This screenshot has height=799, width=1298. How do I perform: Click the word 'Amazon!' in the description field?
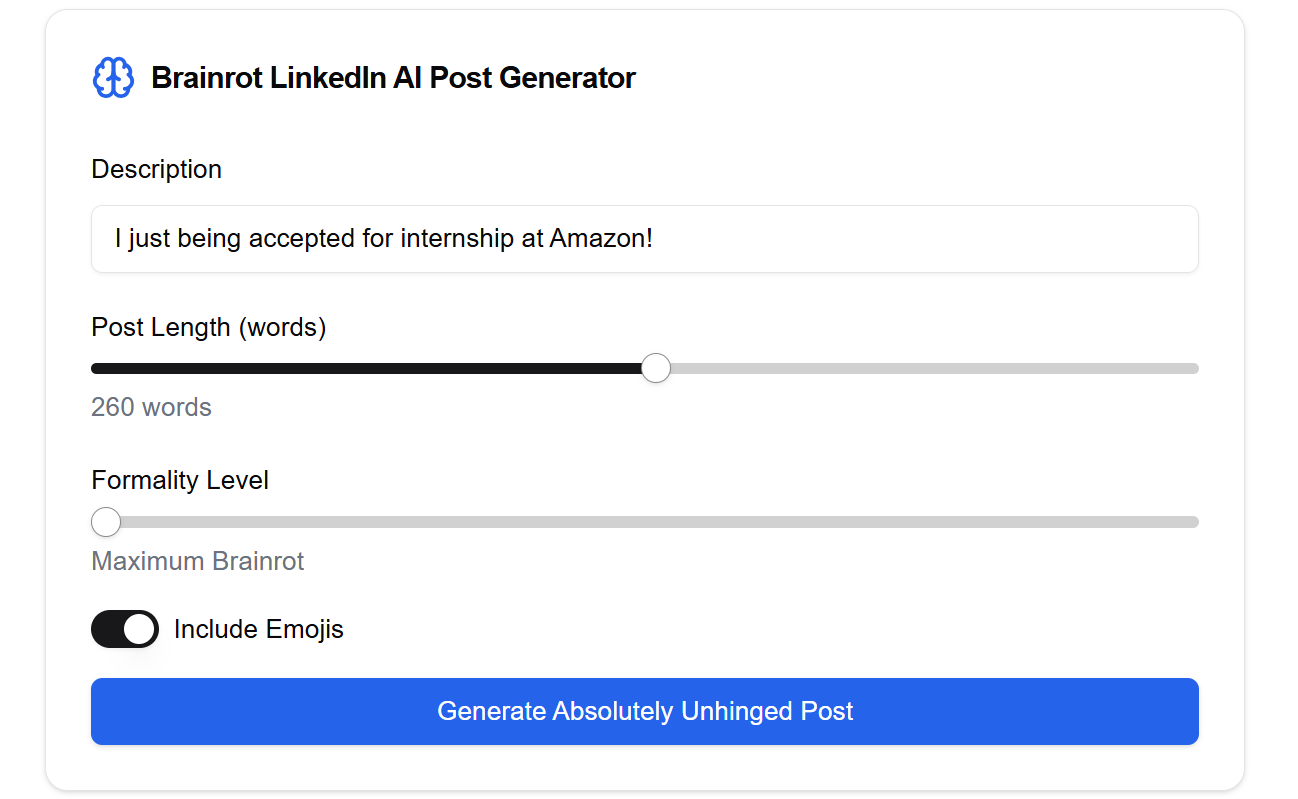coord(601,239)
